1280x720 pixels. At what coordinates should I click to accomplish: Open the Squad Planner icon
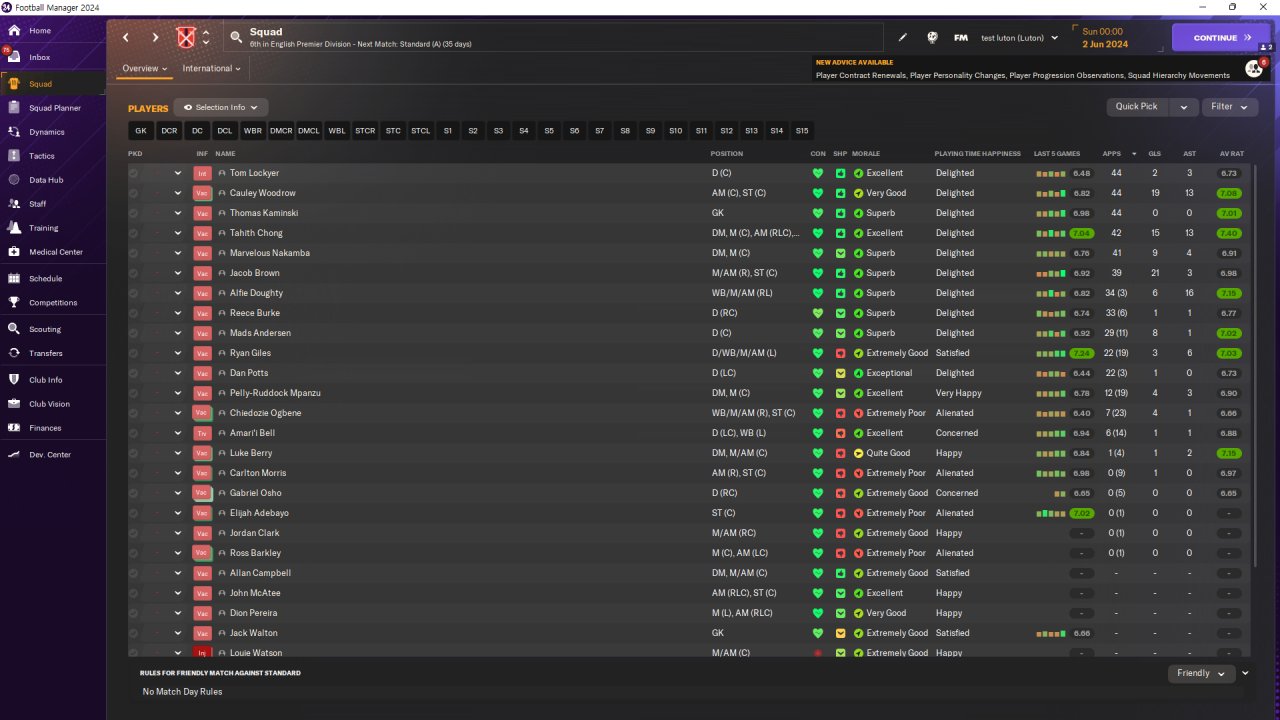point(14,107)
